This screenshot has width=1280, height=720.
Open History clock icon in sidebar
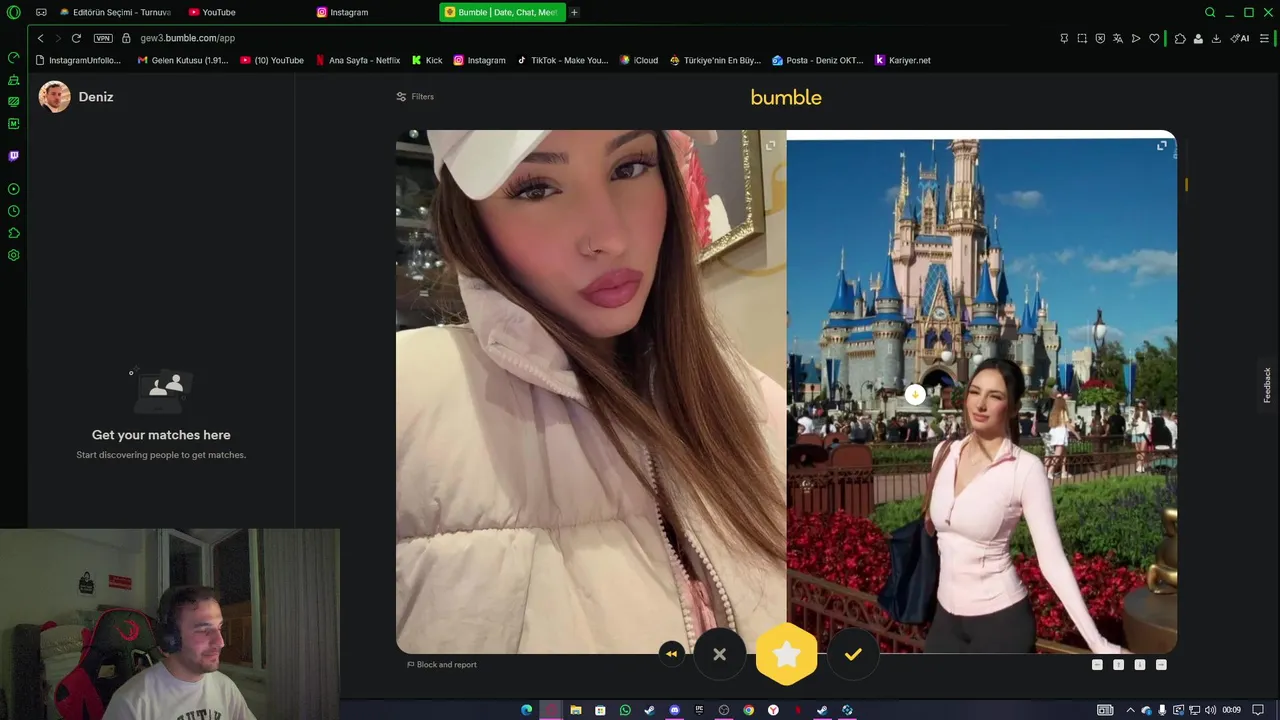click(x=14, y=211)
